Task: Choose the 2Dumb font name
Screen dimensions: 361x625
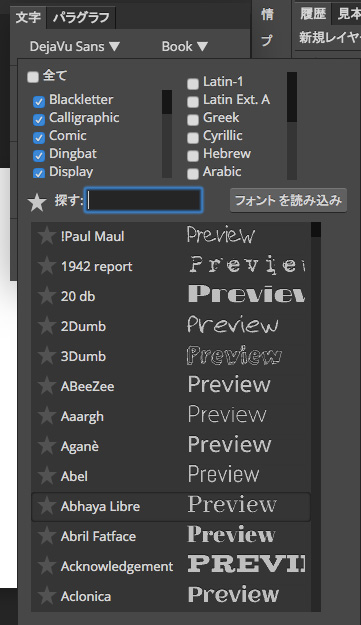Action: point(83,326)
